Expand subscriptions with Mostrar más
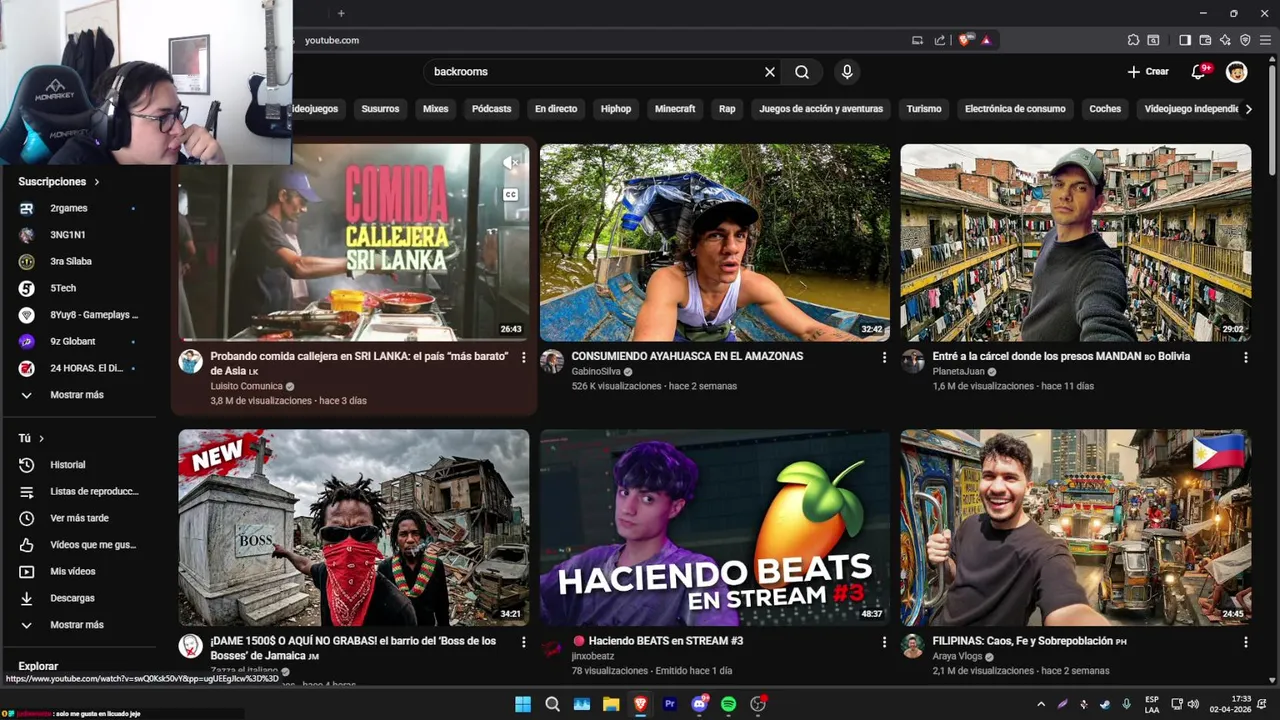Screen dimensions: 1280x720 click(x=78, y=395)
